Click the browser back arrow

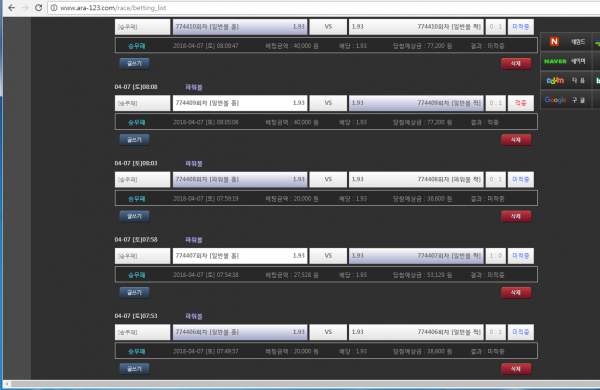pos(11,8)
